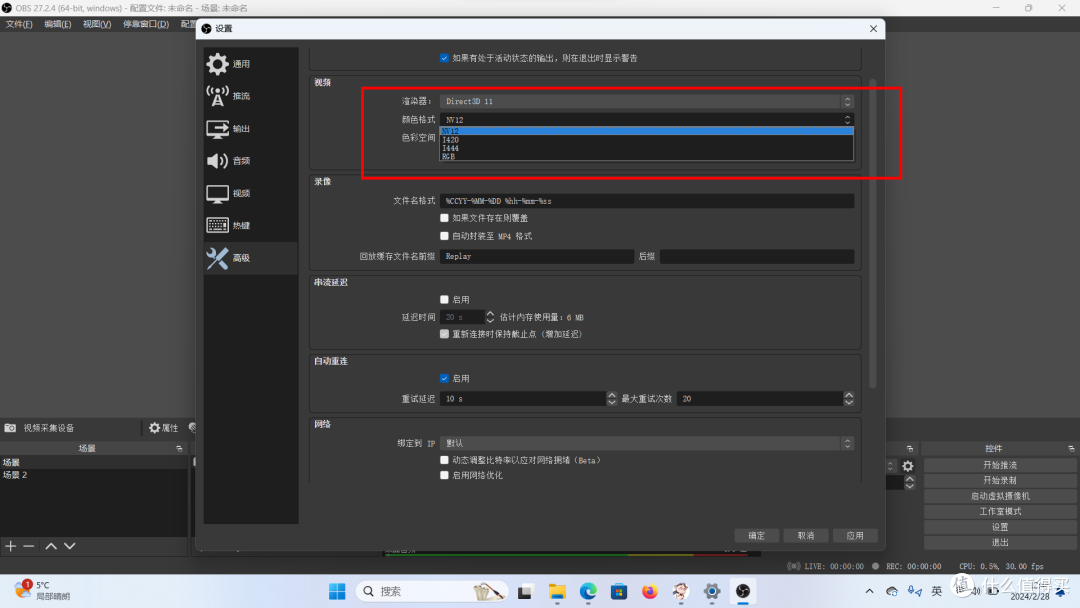The image size is (1080, 608).
Task: Toggle 重新连接时保持截止点 checkbox
Action: pos(444,334)
